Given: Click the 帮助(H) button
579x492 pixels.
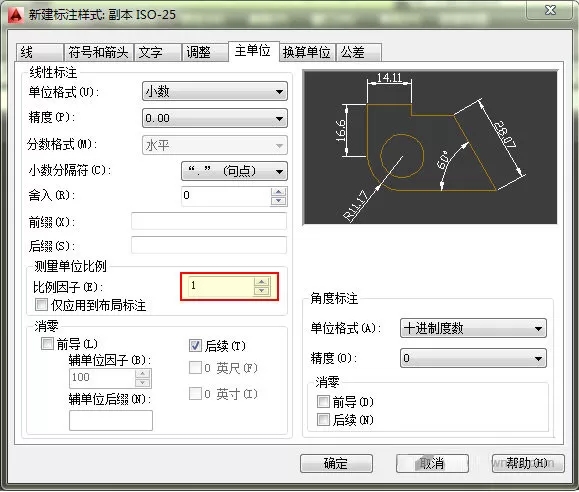Looking at the screenshot, I should (x=528, y=463).
